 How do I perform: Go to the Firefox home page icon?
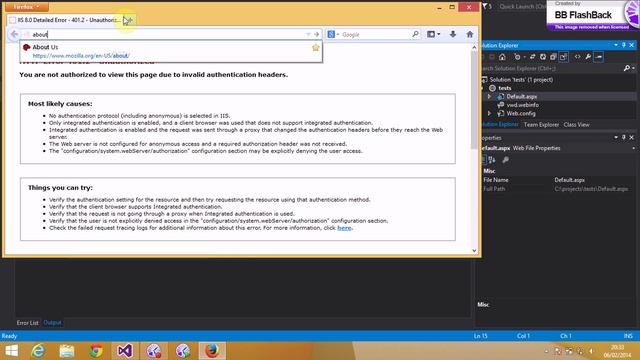point(470,34)
